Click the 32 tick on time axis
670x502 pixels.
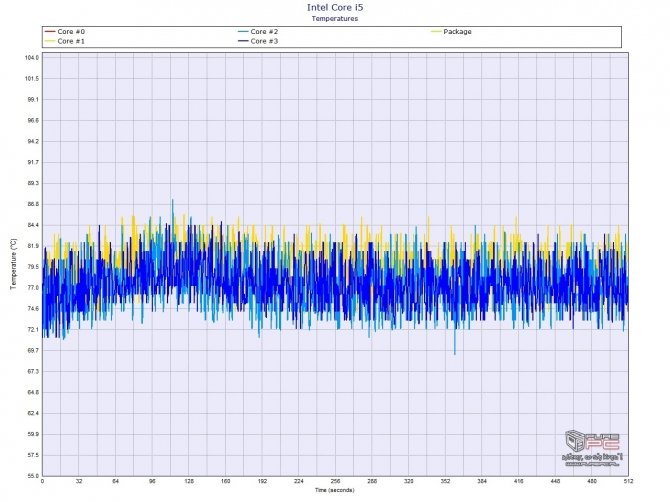(x=79, y=481)
